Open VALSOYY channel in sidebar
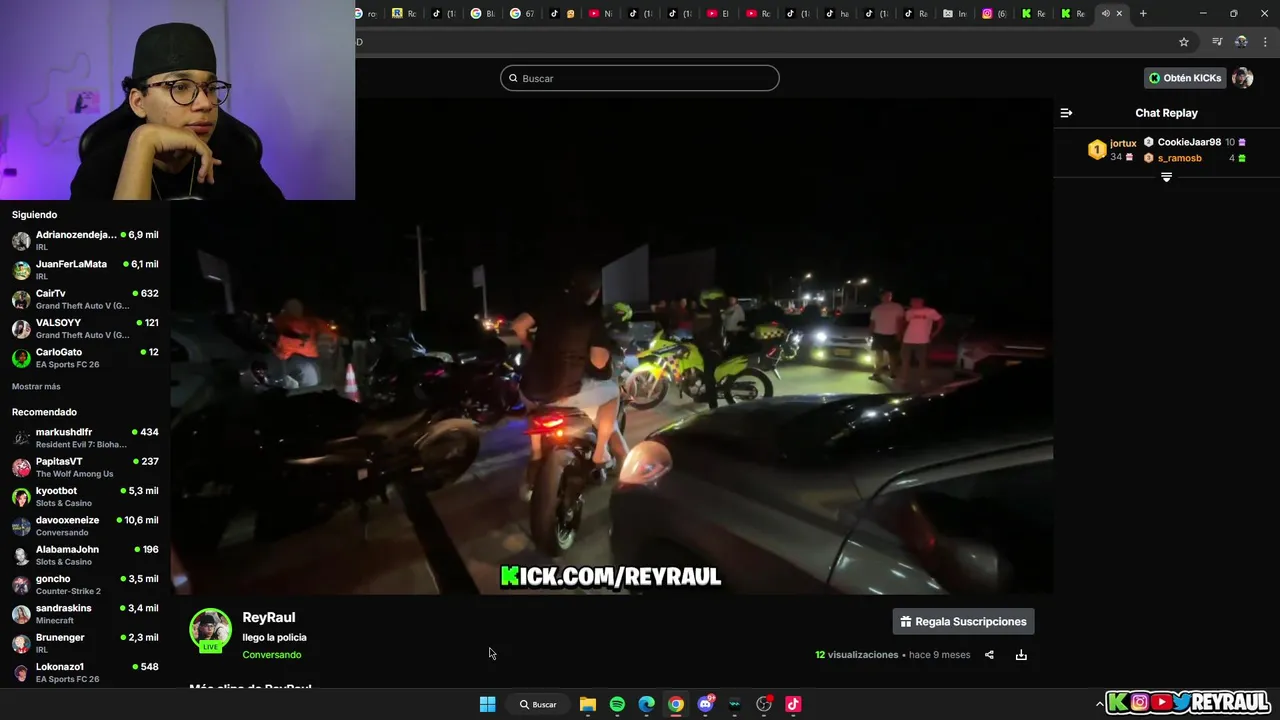1280x720 pixels. click(85, 328)
